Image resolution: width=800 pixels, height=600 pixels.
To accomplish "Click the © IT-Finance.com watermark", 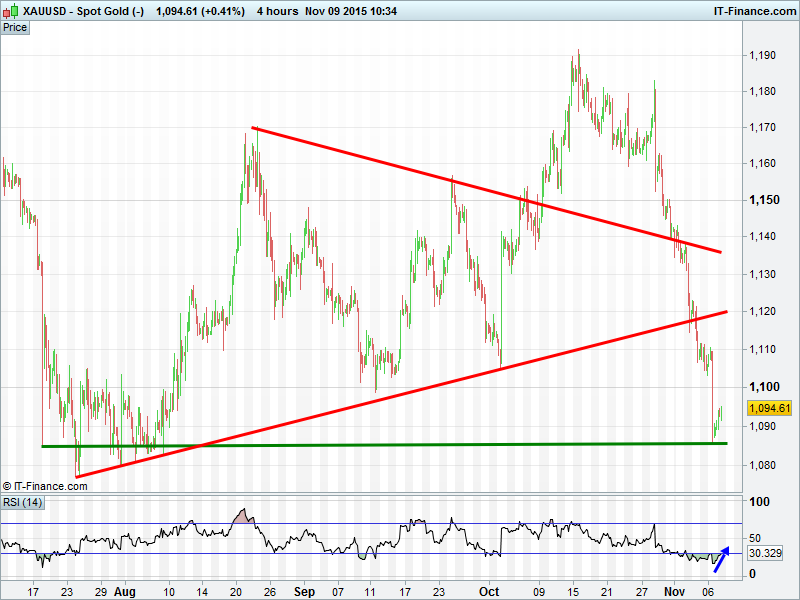I will click(45, 486).
